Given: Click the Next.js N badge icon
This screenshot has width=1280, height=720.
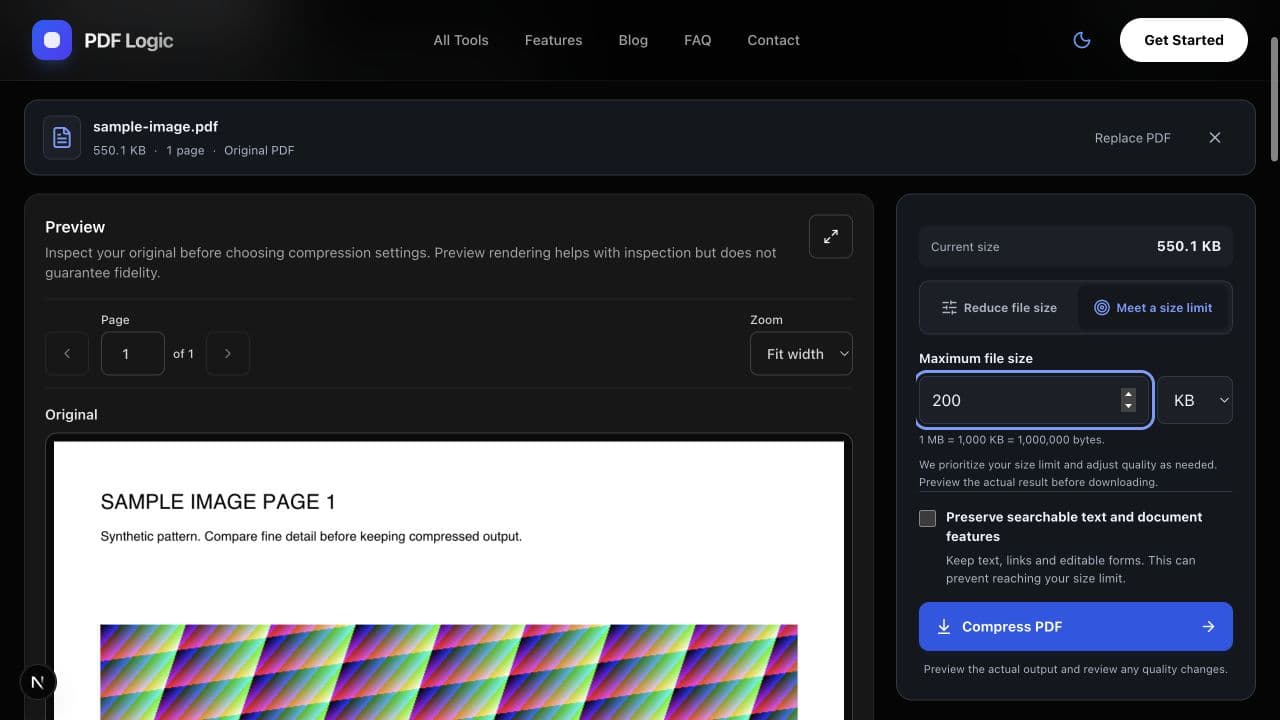Looking at the screenshot, I should 38,682.
